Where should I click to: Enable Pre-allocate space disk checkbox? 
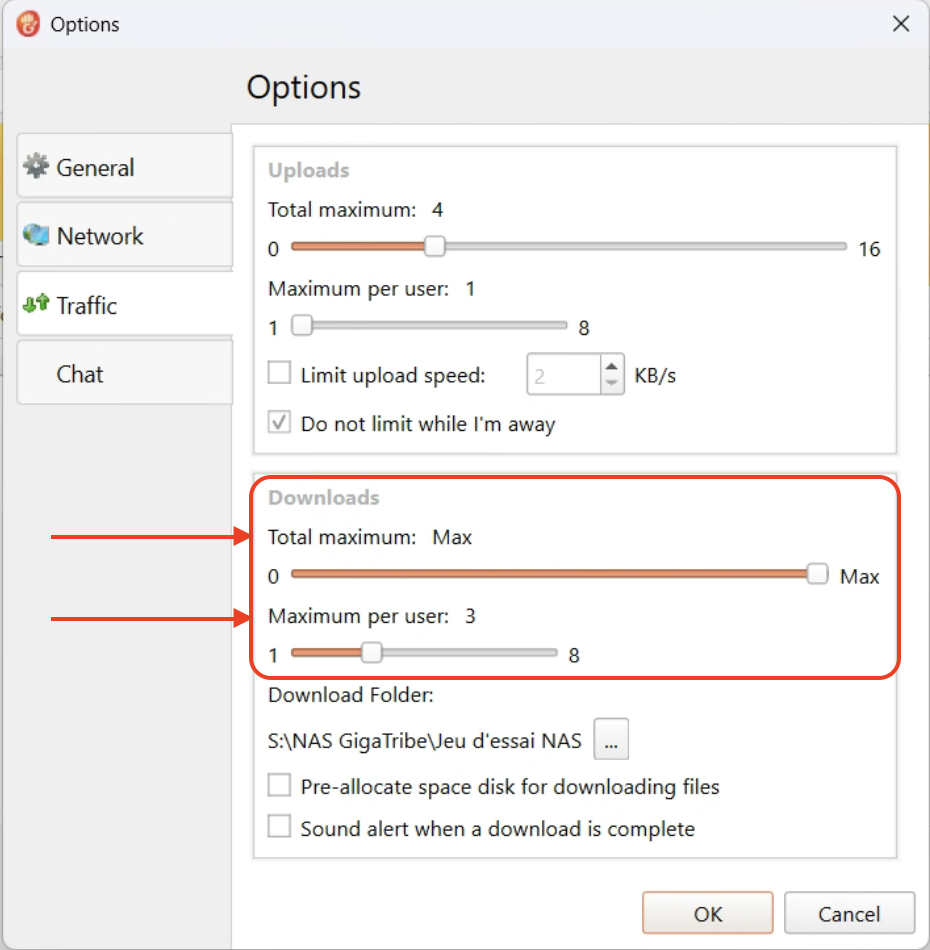pos(280,786)
